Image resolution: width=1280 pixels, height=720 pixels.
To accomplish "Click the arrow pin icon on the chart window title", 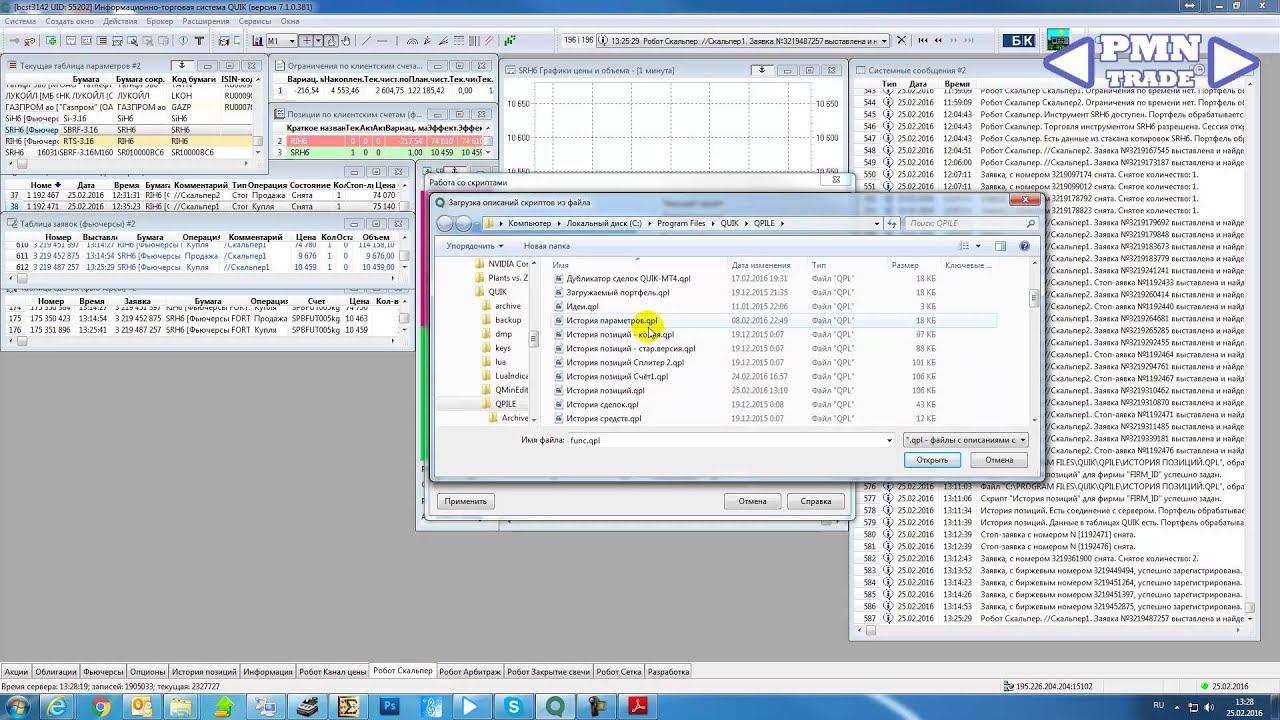I will tap(762, 70).
